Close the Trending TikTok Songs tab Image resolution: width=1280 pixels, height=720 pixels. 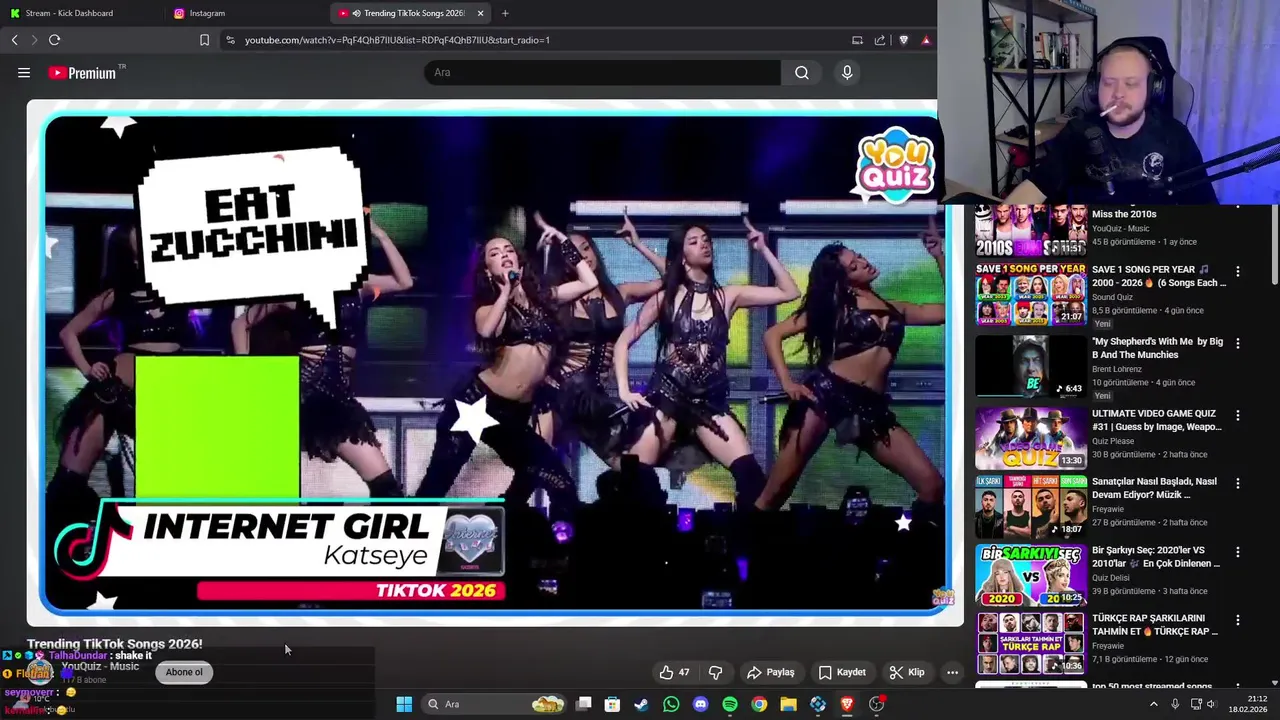point(480,13)
